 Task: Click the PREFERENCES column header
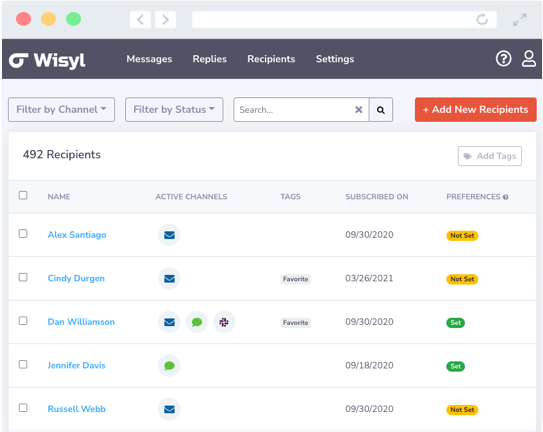(473, 197)
